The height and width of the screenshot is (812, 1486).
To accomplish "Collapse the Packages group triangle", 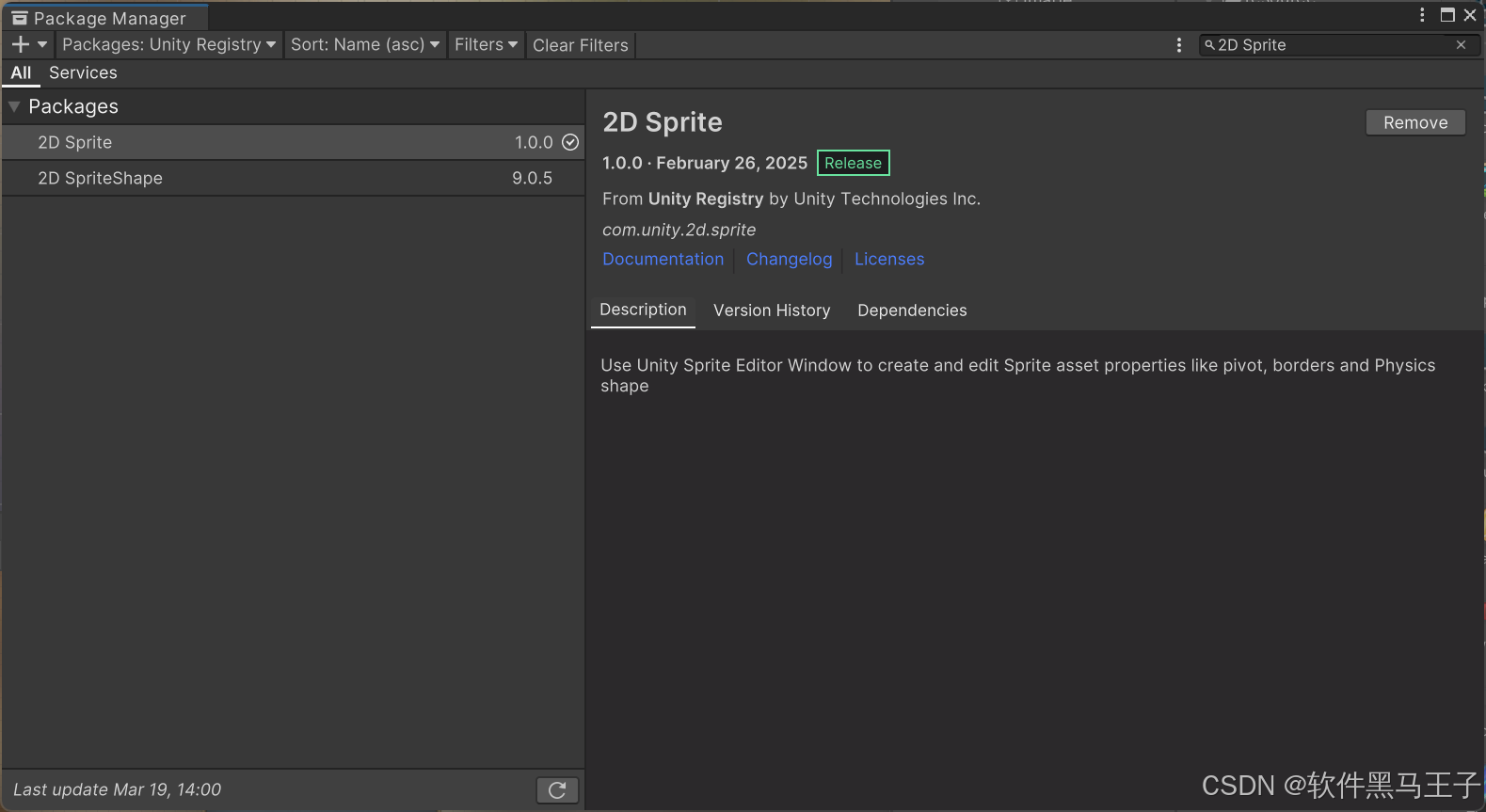I will point(14,106).
